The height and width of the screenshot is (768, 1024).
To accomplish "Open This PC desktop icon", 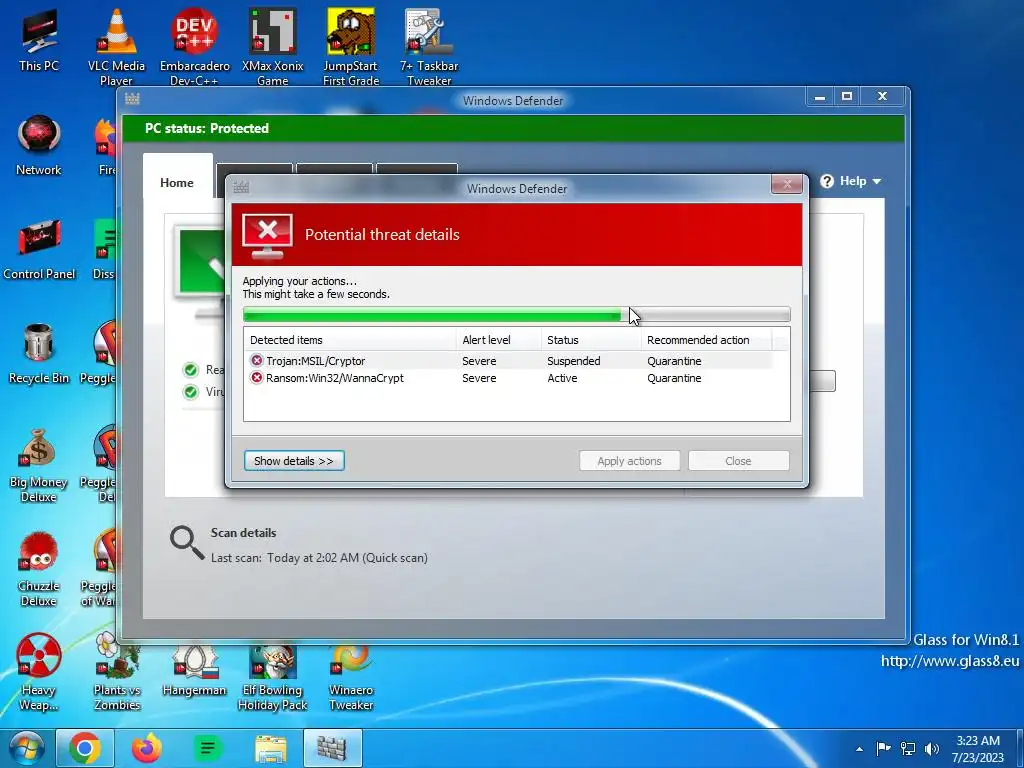I will 39,40.
